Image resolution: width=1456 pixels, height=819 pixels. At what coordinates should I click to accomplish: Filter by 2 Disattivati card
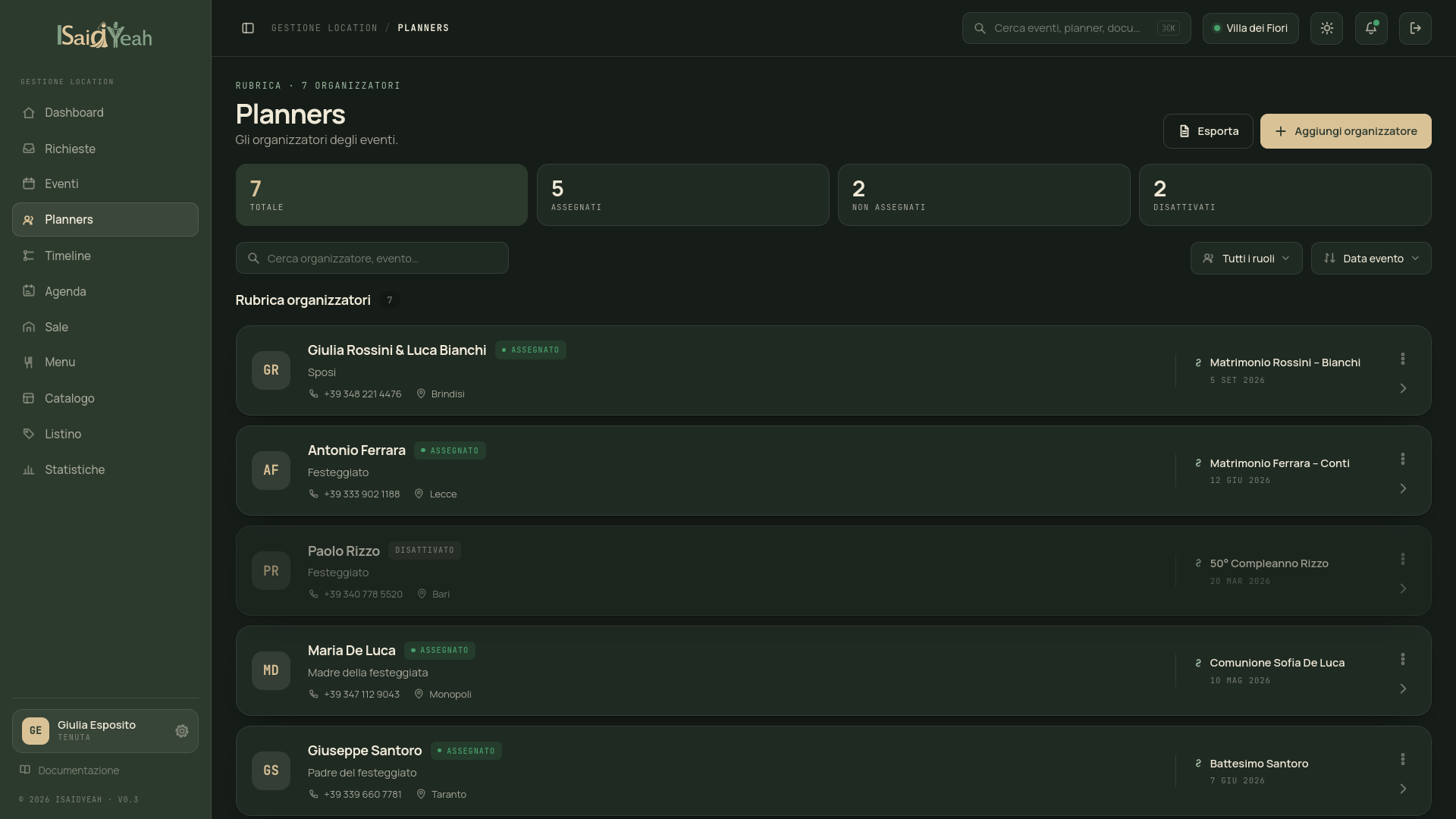1285,195
